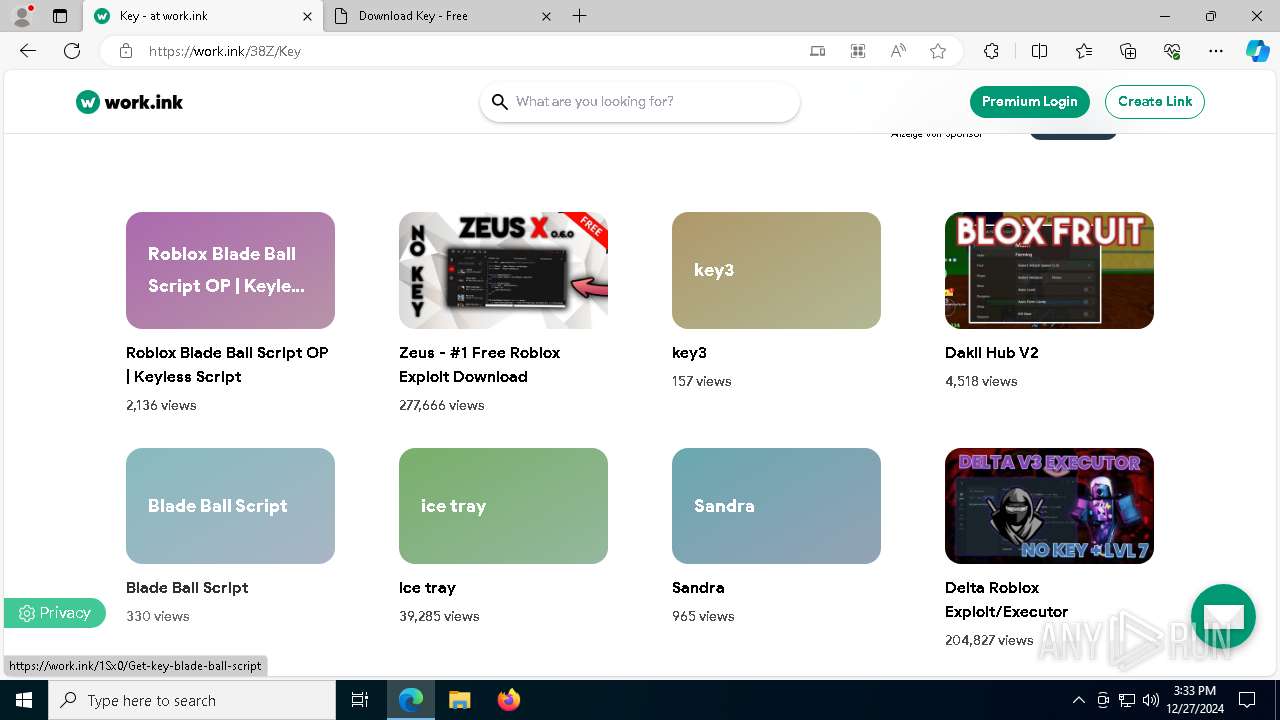The height and width of the screenshot is (720, 1280).
Task: Open the green chat bubble widget
Action: 1223,616
